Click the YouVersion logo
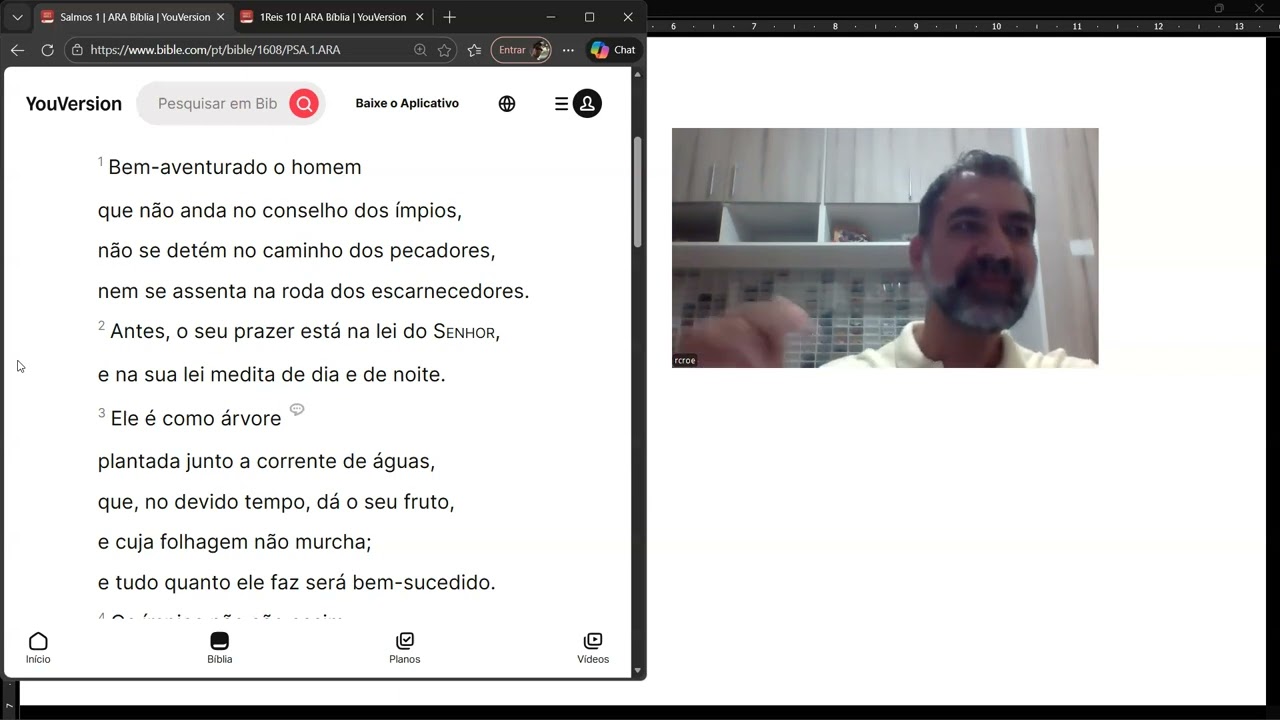Screen dimensions: 1280x720 tap(74, 104)
